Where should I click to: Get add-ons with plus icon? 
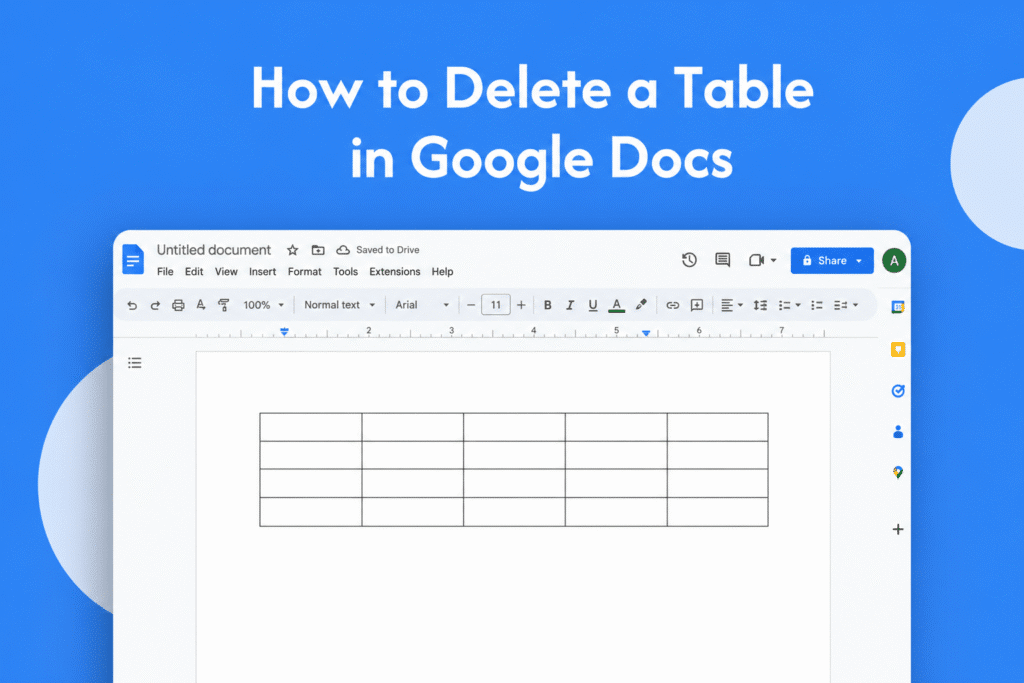[x=898, y=529]
